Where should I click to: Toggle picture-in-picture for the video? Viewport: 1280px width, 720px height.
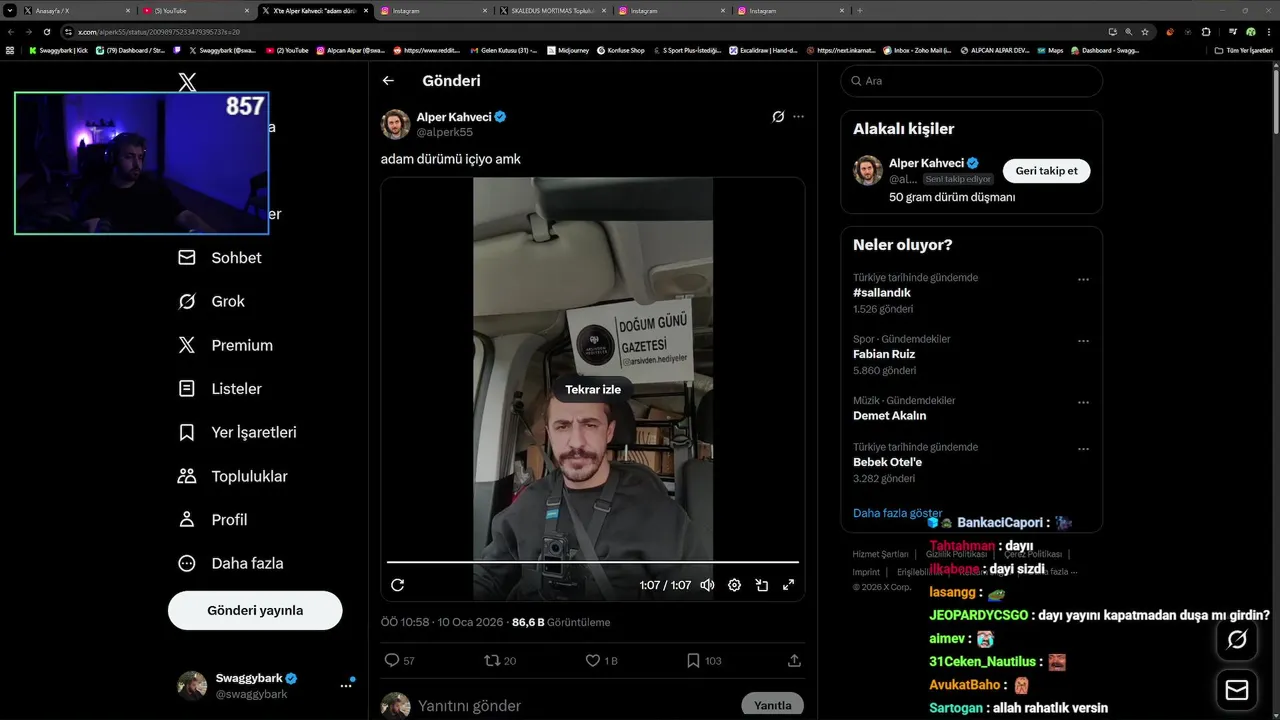point(761,585)
